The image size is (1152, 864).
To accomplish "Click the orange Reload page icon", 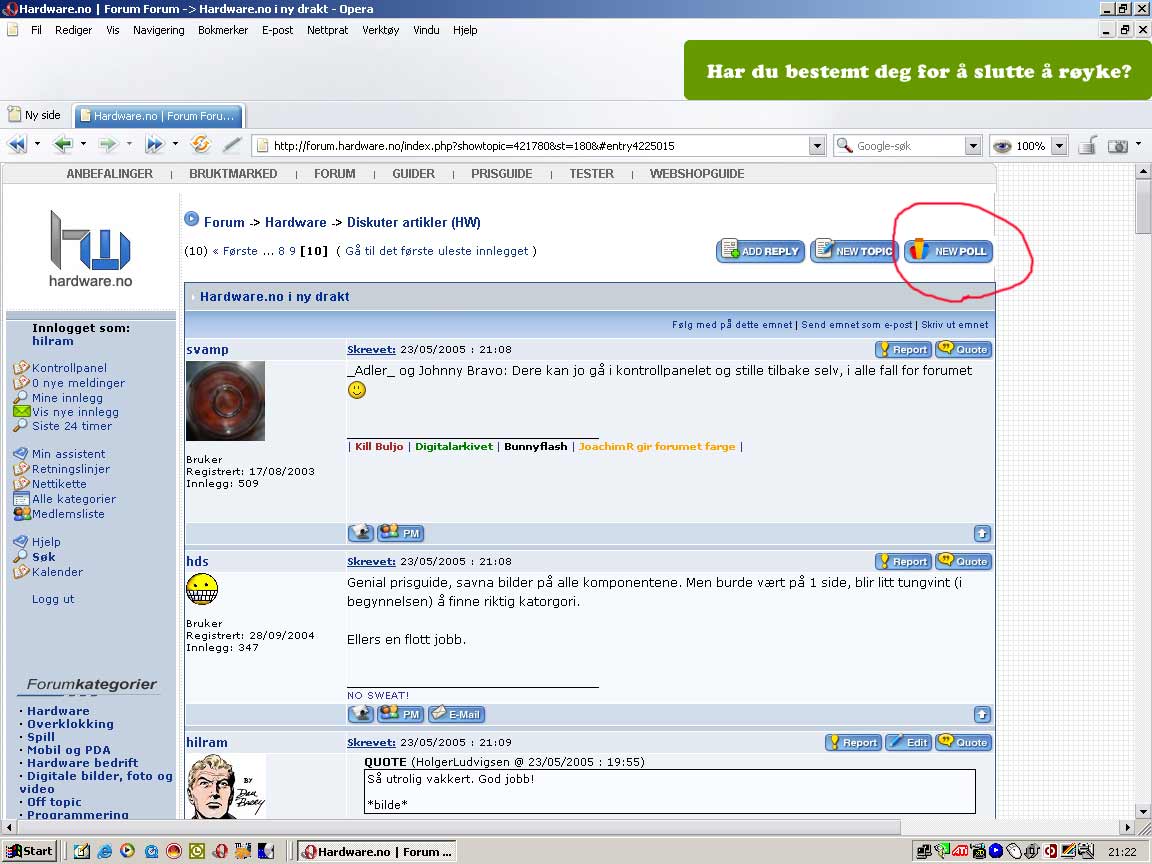I will click(x=200, y=144).
